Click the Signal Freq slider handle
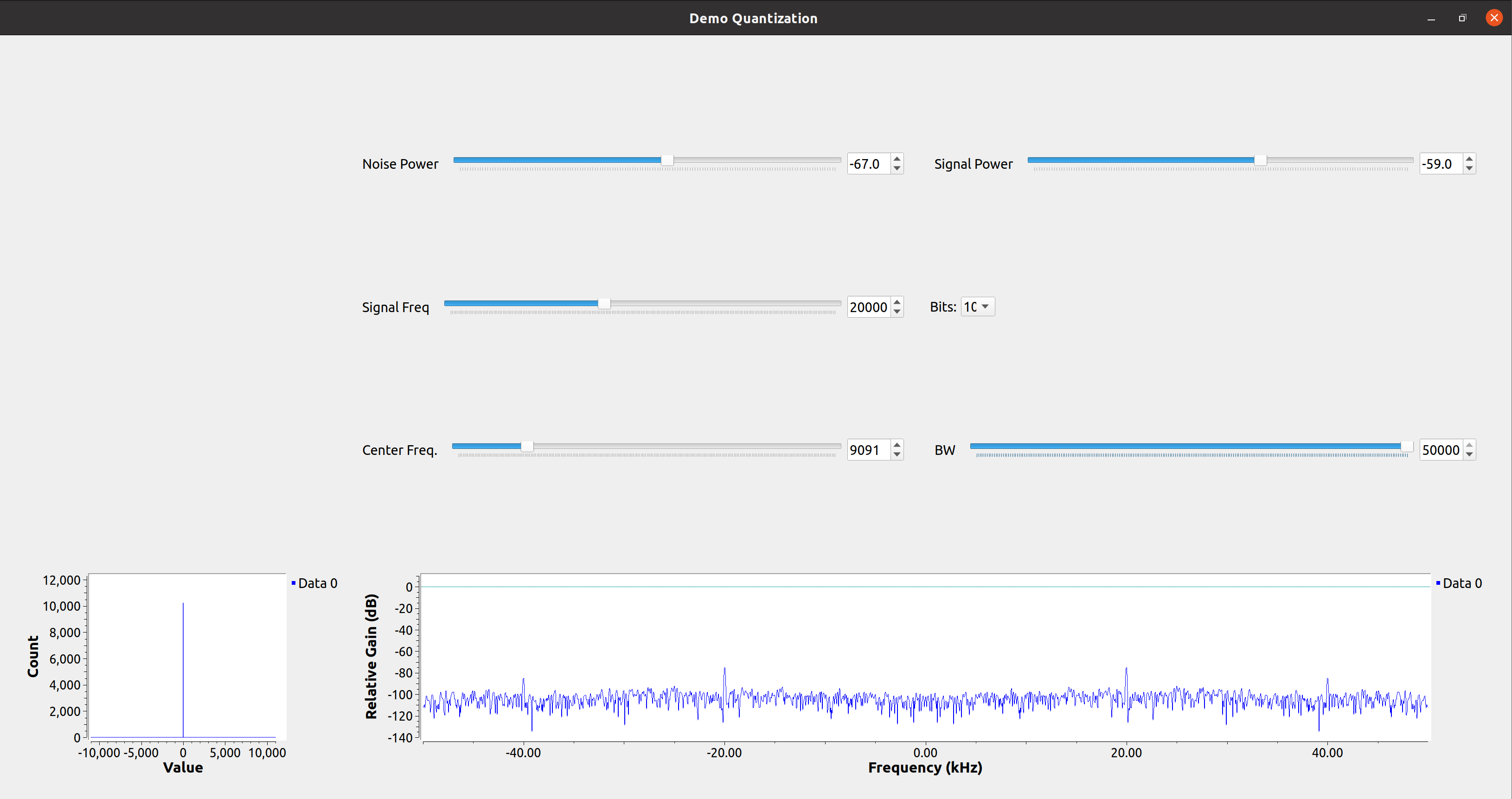Viewport: 1512px width, 799px height. click(x=604, y=304)
